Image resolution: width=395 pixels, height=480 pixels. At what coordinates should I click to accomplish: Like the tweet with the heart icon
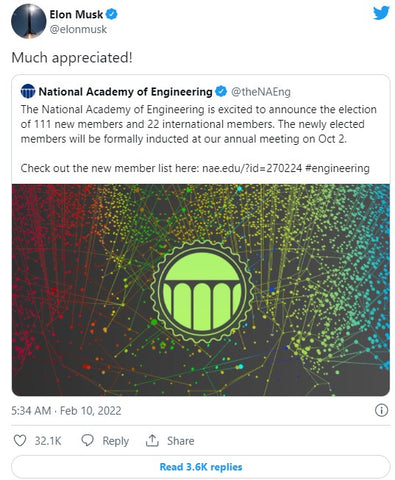coord(20,440)
